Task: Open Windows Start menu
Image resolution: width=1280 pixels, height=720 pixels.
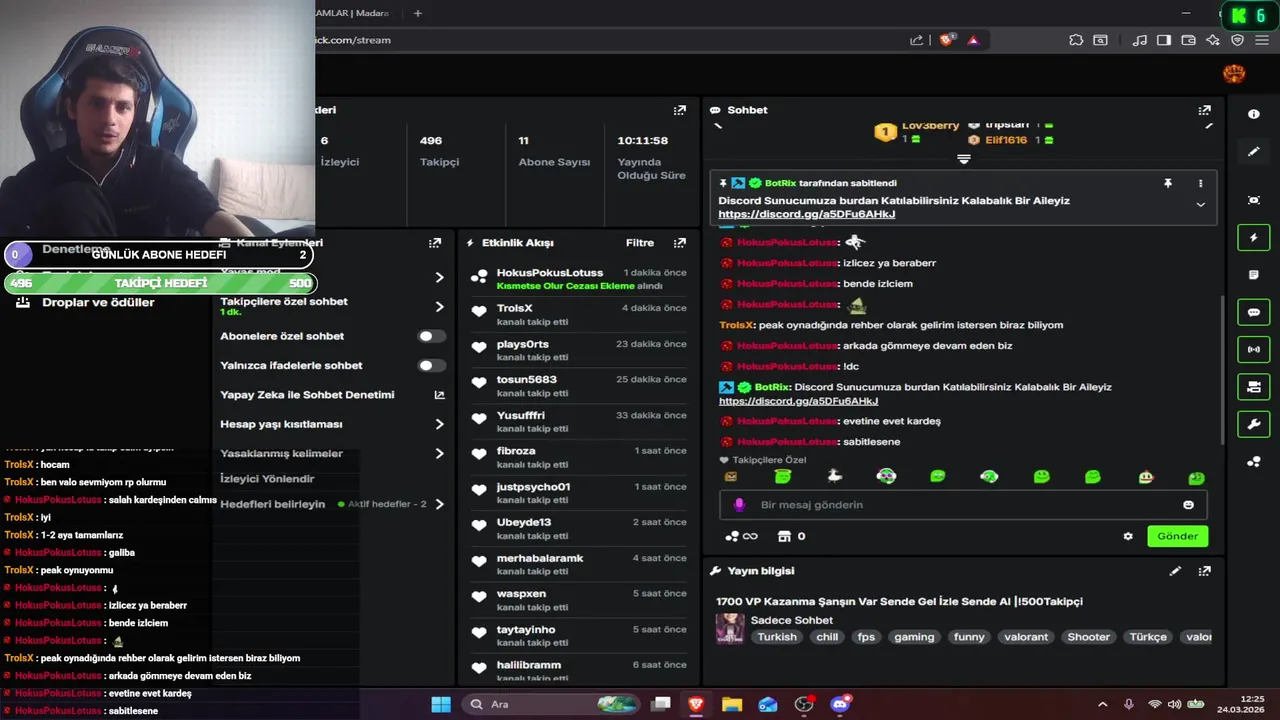Action: click(x=441, y=704)
